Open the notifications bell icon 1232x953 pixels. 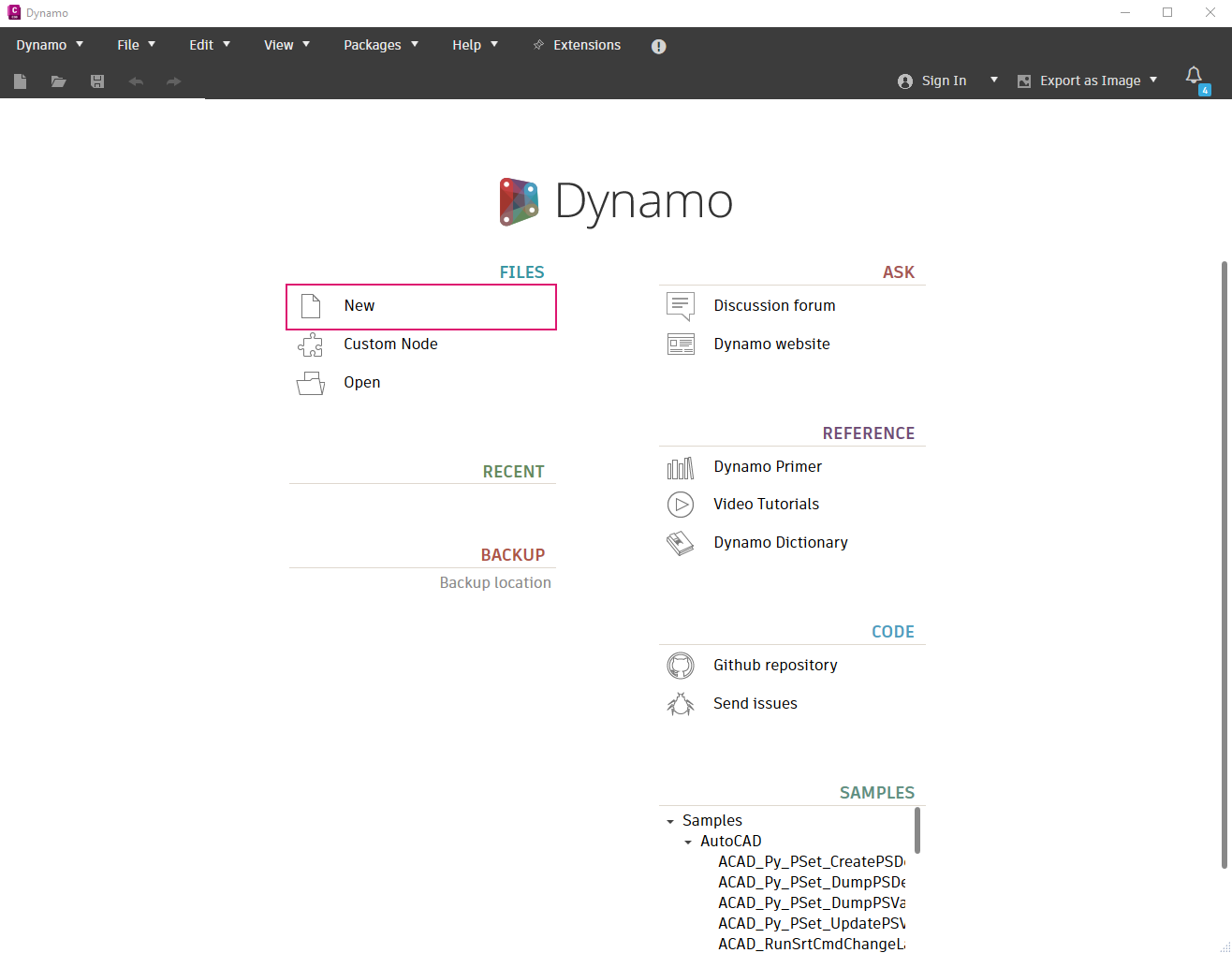tap(1194, 76)
